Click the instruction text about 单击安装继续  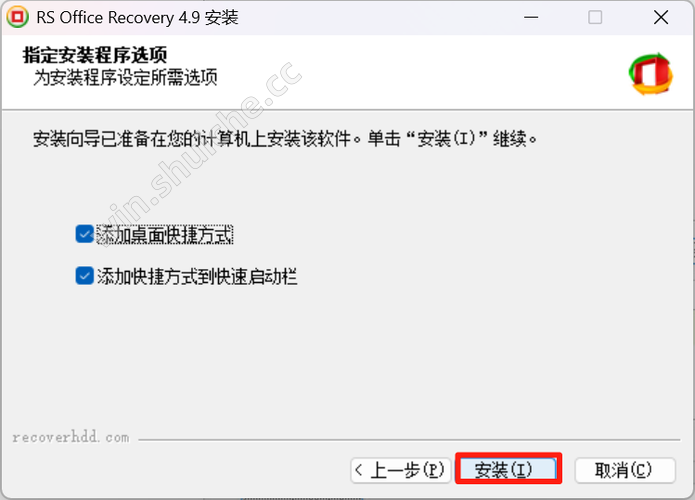[x=285, y=139]
